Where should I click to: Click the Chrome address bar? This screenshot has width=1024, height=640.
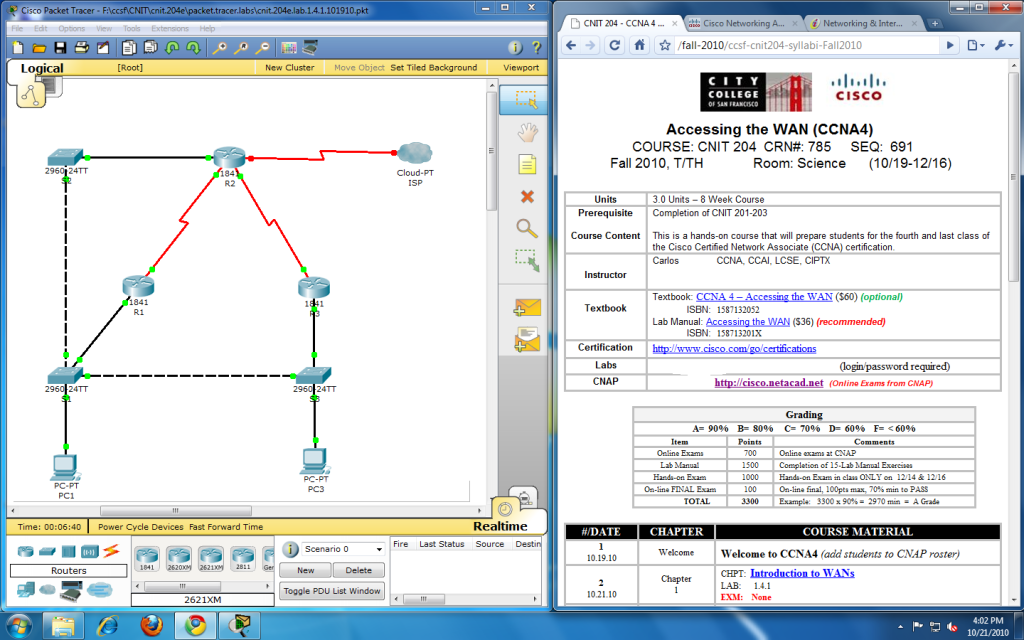807,45
